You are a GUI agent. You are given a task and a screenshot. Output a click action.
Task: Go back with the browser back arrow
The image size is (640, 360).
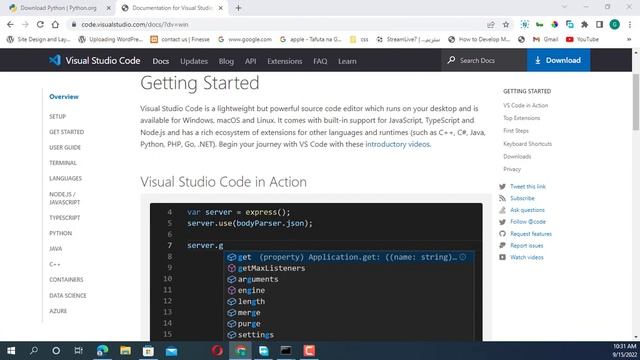(10, 24)
